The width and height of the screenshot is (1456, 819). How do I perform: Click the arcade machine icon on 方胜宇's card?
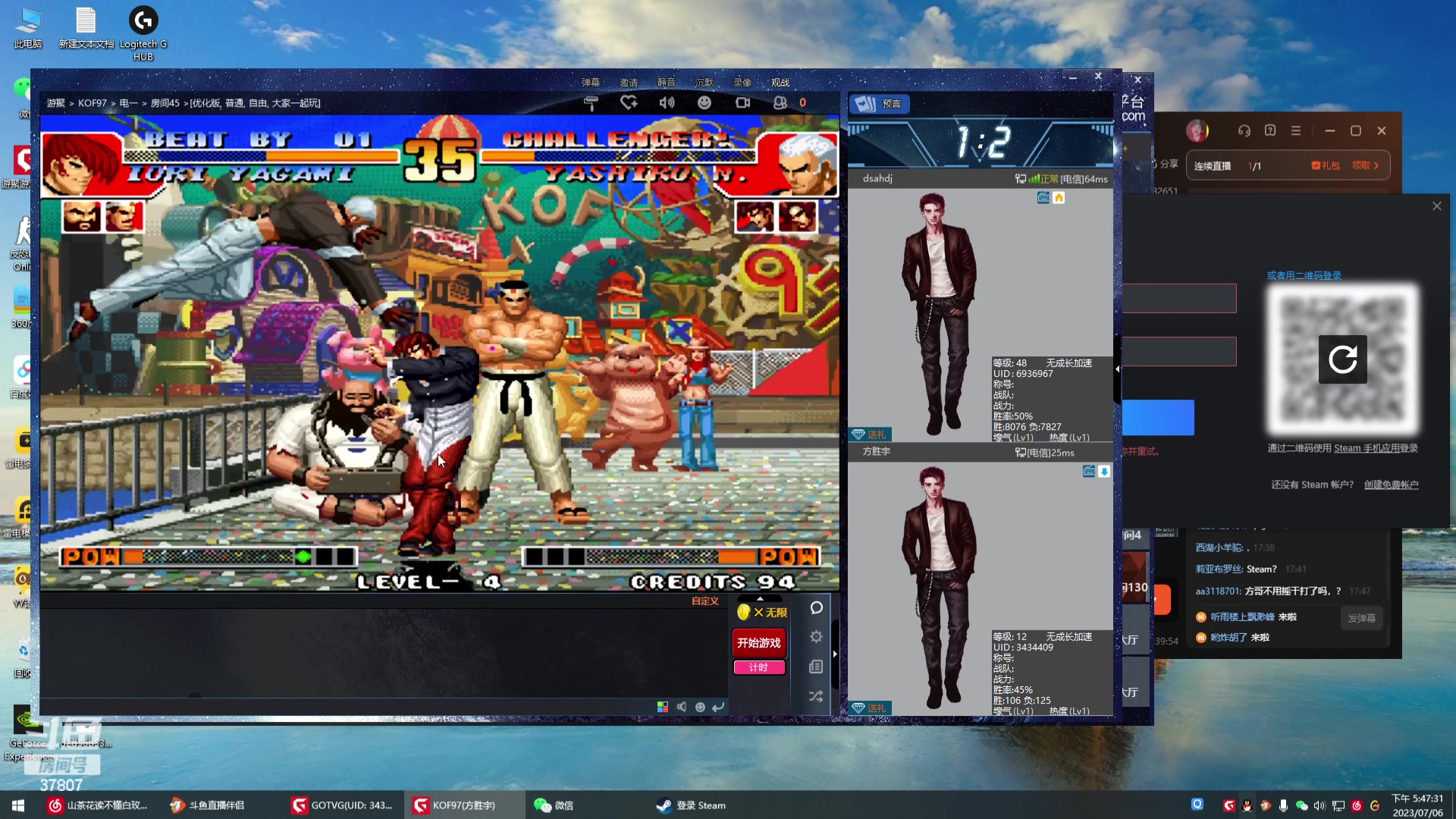pyautogui.click(x=1089, y=472)
